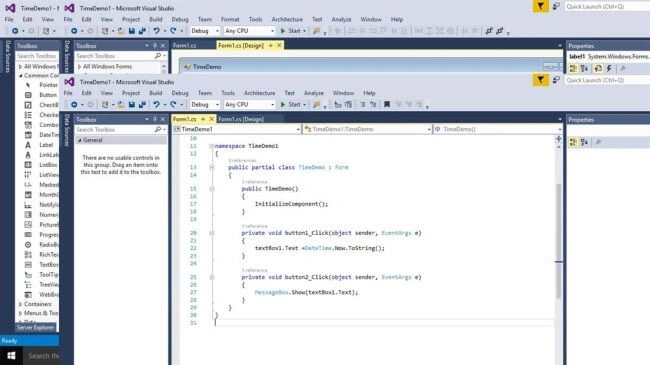Collapse button1_Click method on line 20

tap(211, 233)
